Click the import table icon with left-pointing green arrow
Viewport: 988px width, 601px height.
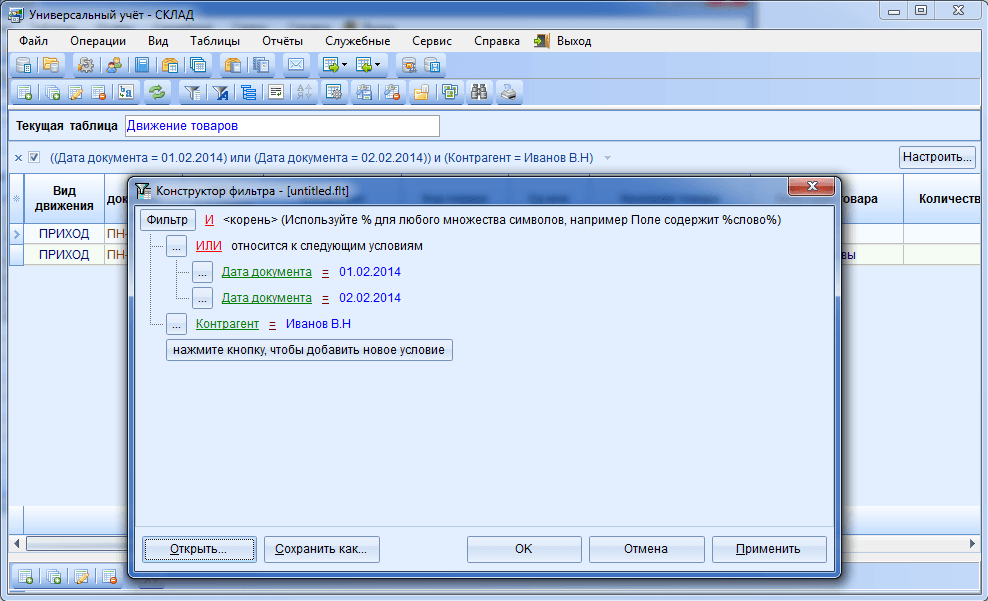(364, 65)
